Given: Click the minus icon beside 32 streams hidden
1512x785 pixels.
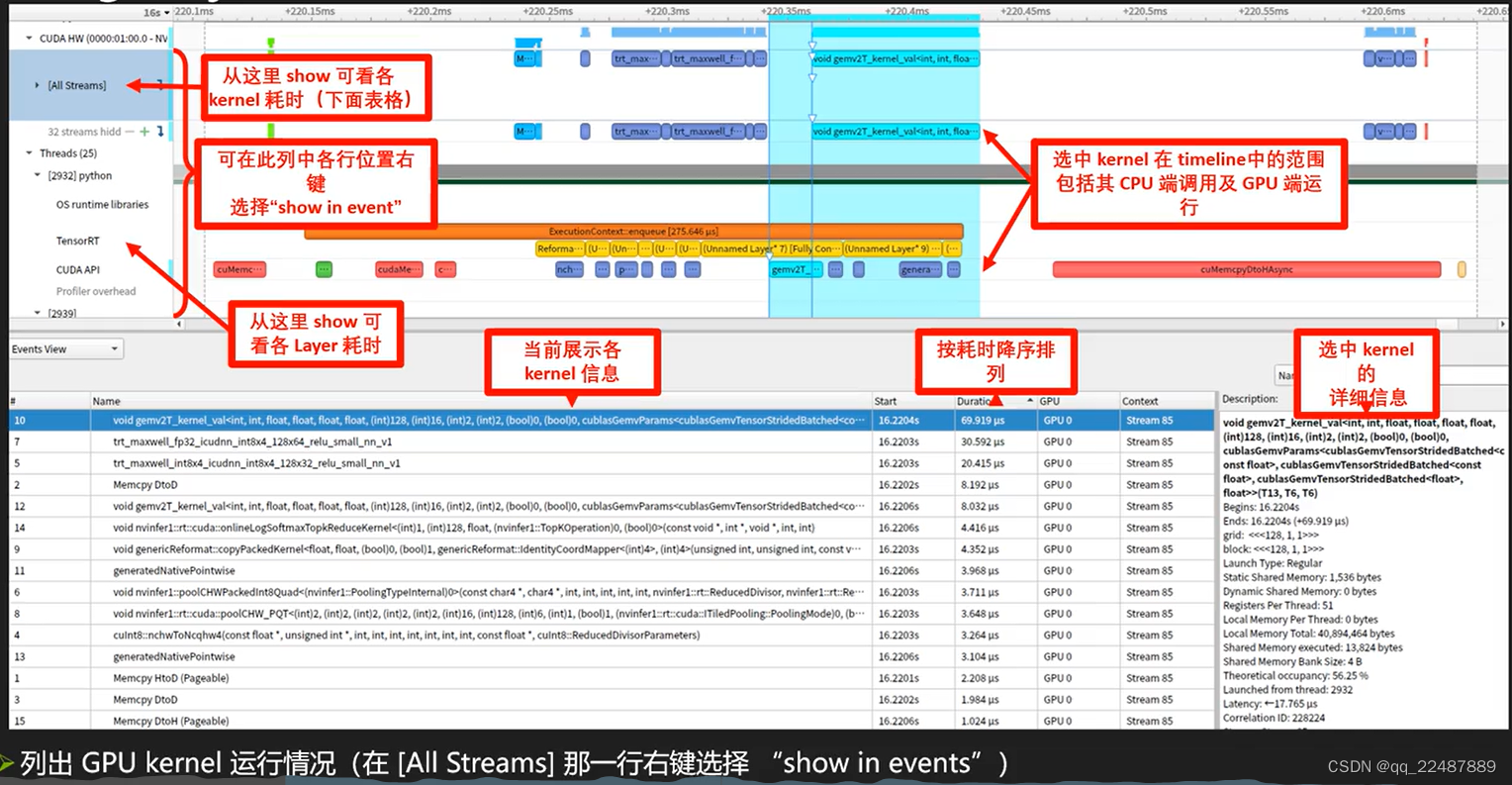Looking at the screenshot, I should 130,132.
